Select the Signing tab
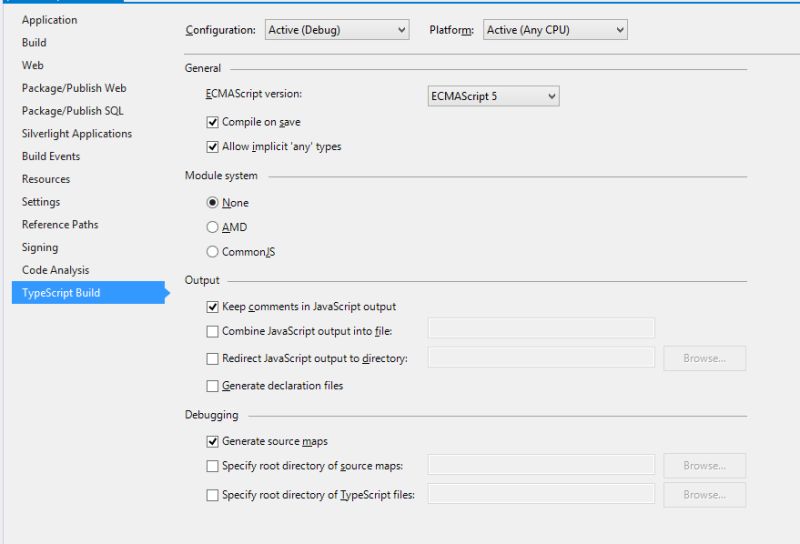 point(40,248)
